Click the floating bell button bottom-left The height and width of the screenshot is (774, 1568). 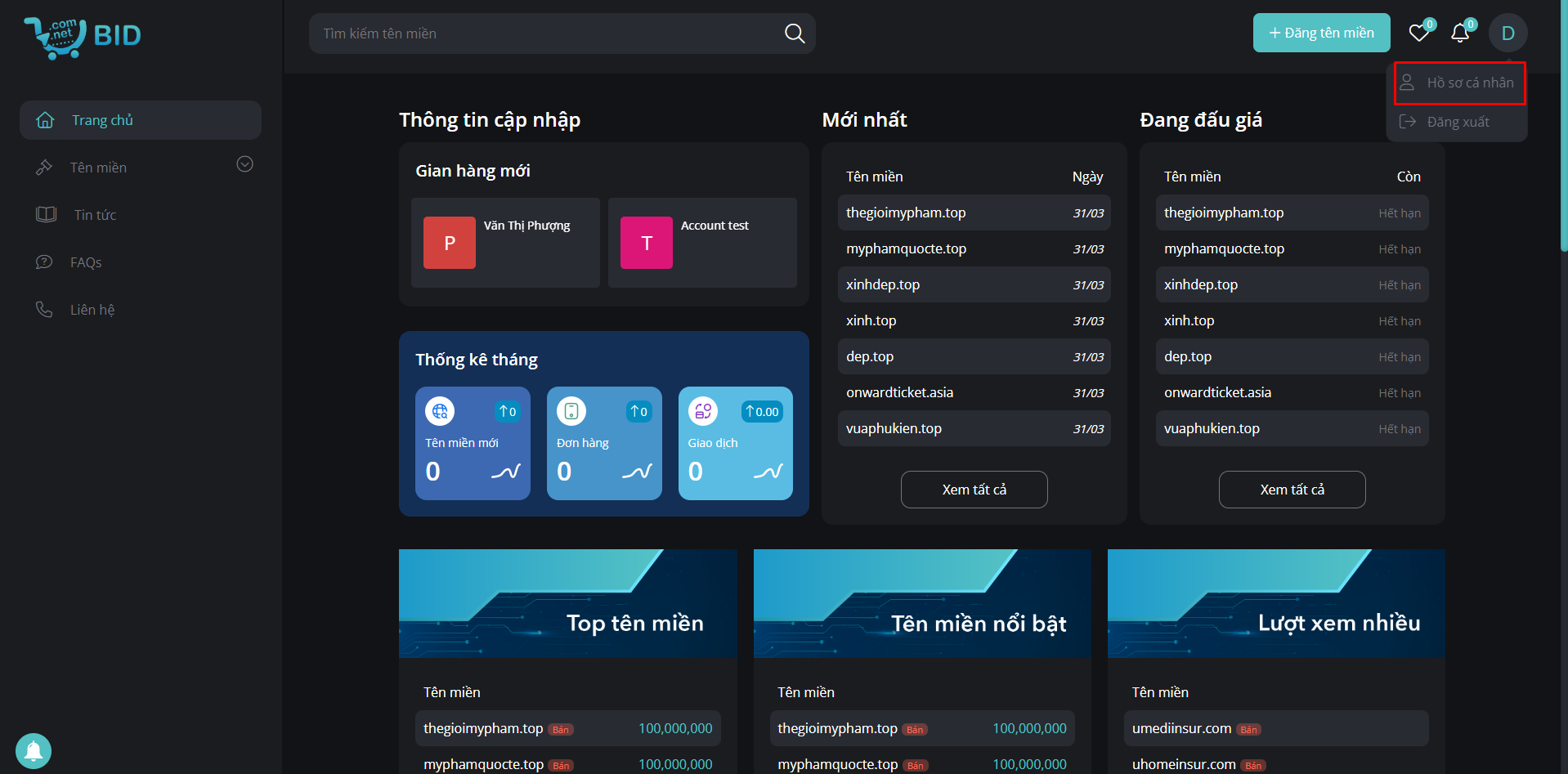34,750
